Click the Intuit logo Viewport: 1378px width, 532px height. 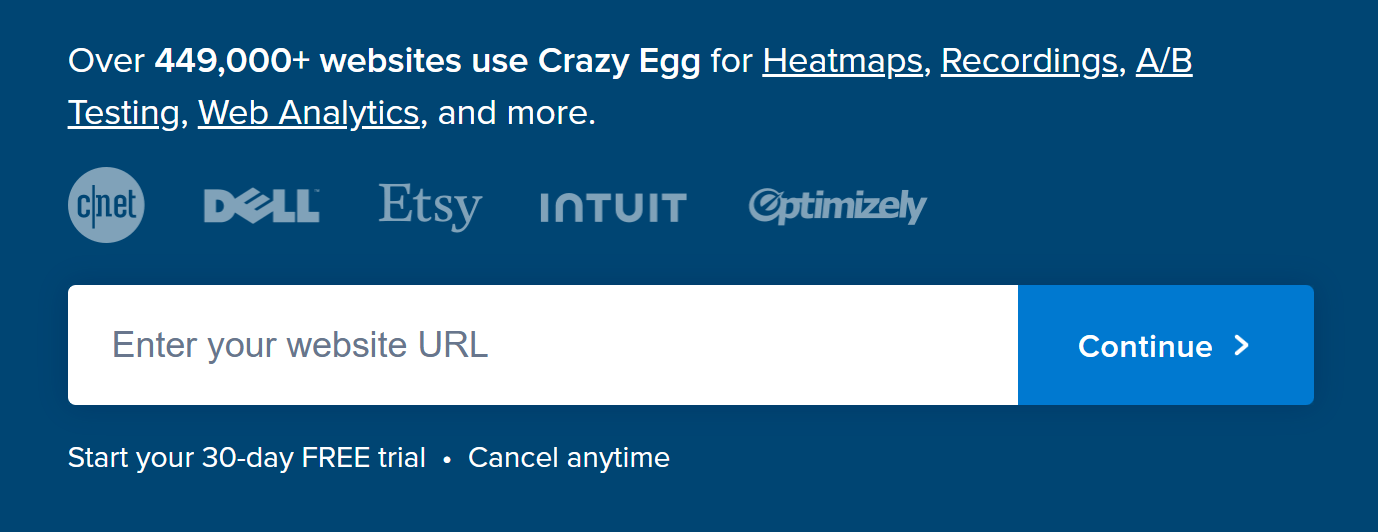(x=613, y=207)
